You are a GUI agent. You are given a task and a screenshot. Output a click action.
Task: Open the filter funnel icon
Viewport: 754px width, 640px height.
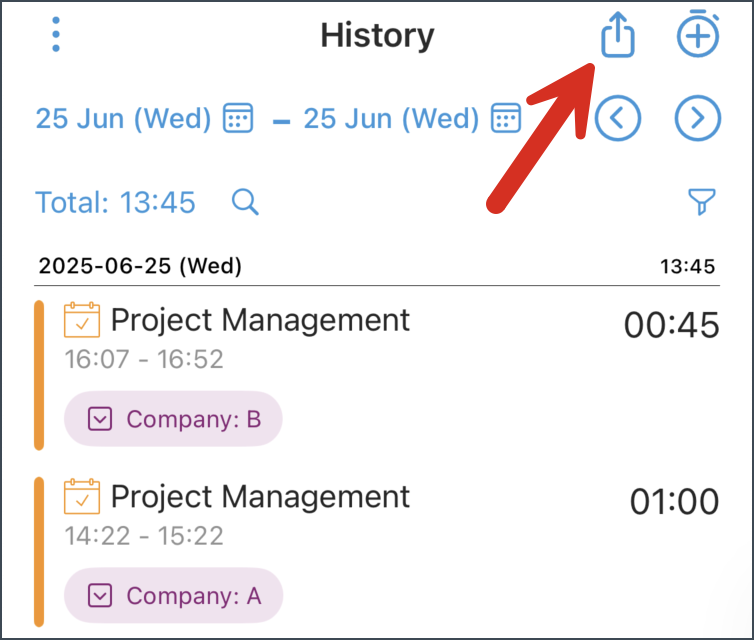point(703,203)
